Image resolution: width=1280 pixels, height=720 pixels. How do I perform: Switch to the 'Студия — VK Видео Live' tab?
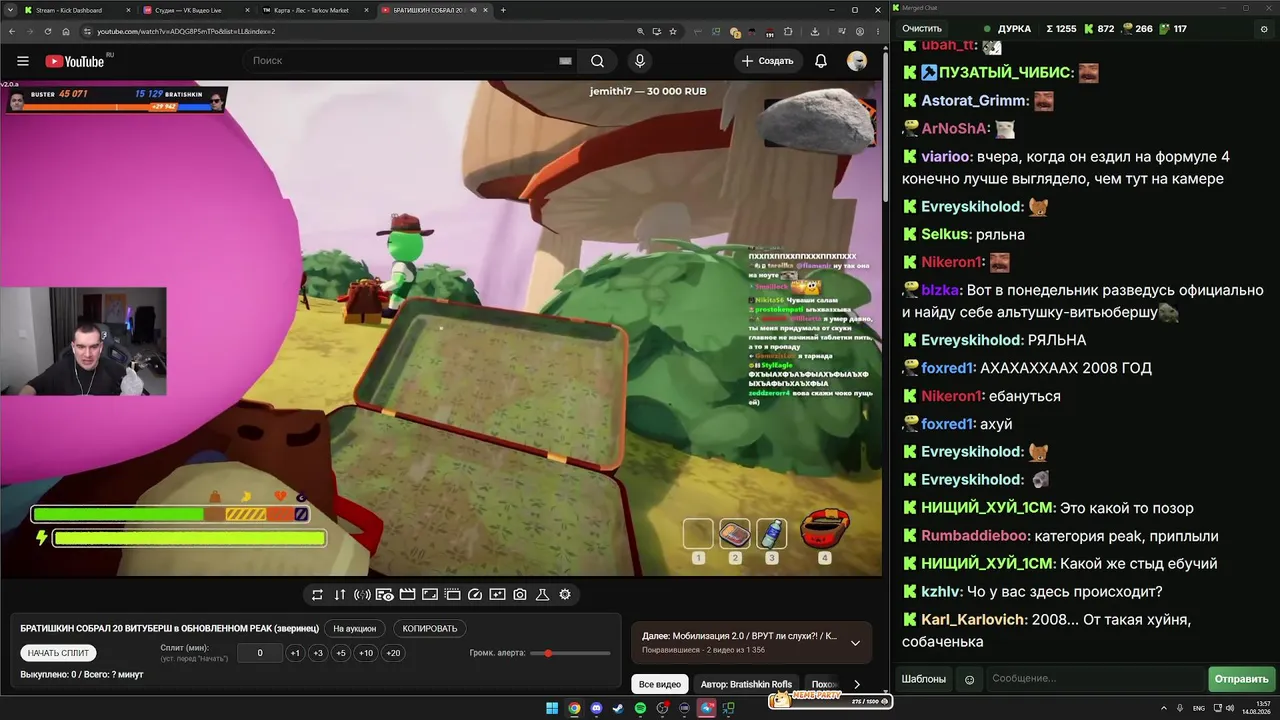197,10
